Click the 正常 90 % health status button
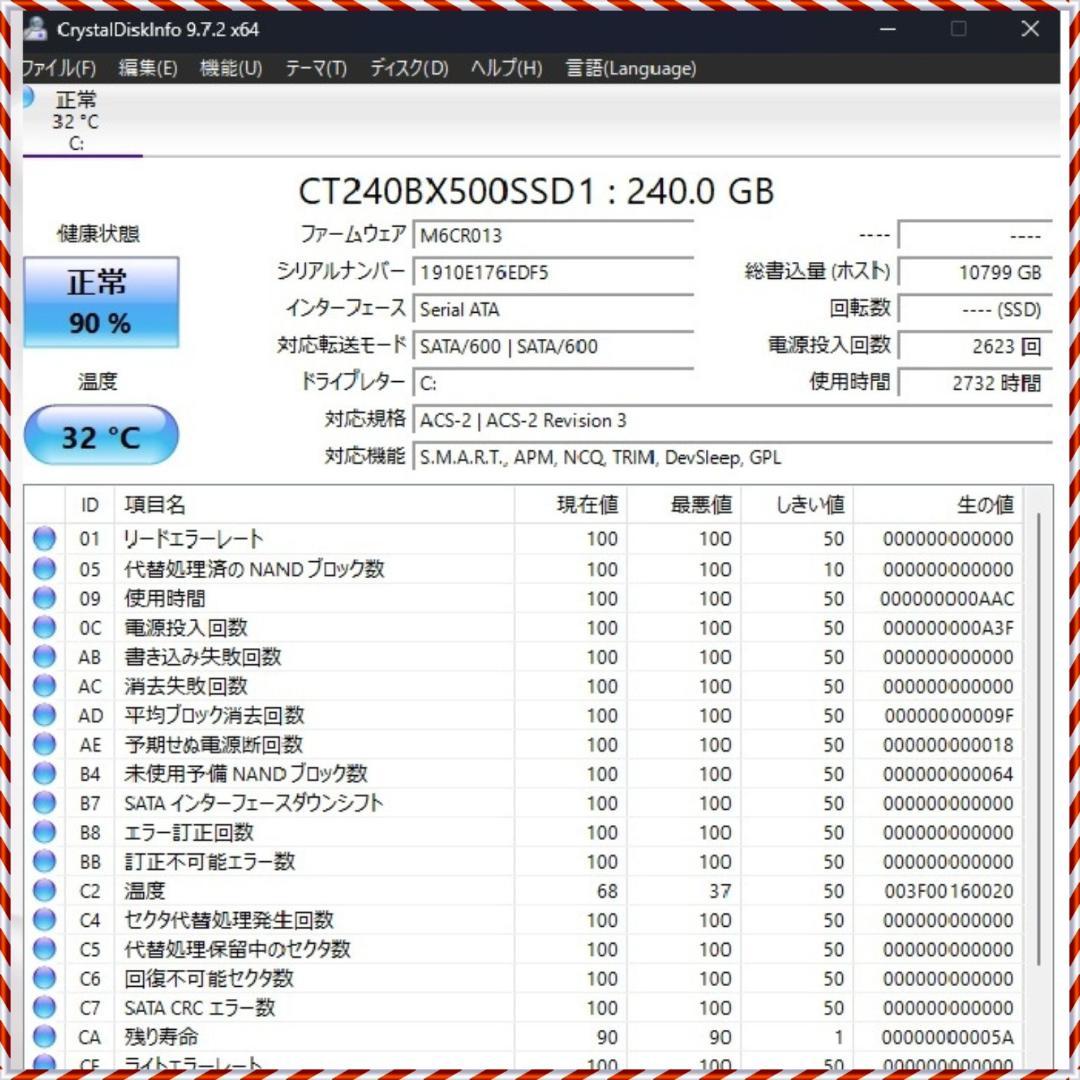The image size is (1080, 1080). click(x=101, y=302)
